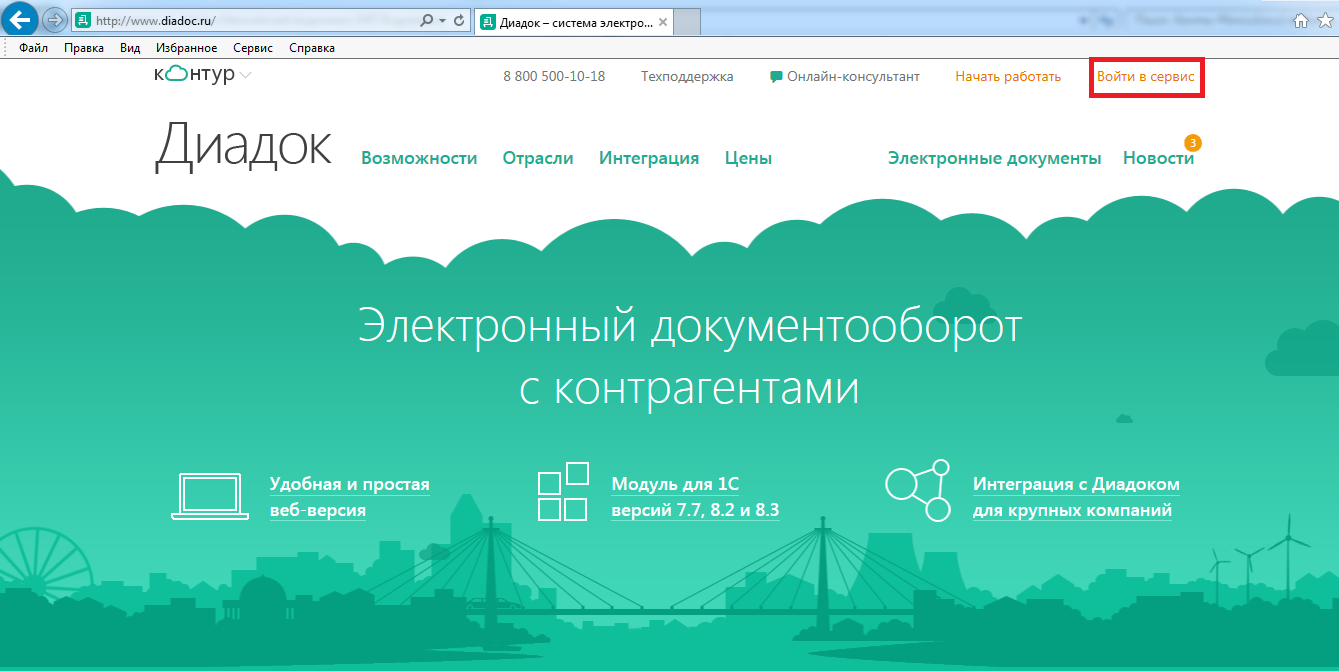Click the Начать работать link
Image resolution: width=1339 pixels, height=671 pixels.
point(1008,76)
